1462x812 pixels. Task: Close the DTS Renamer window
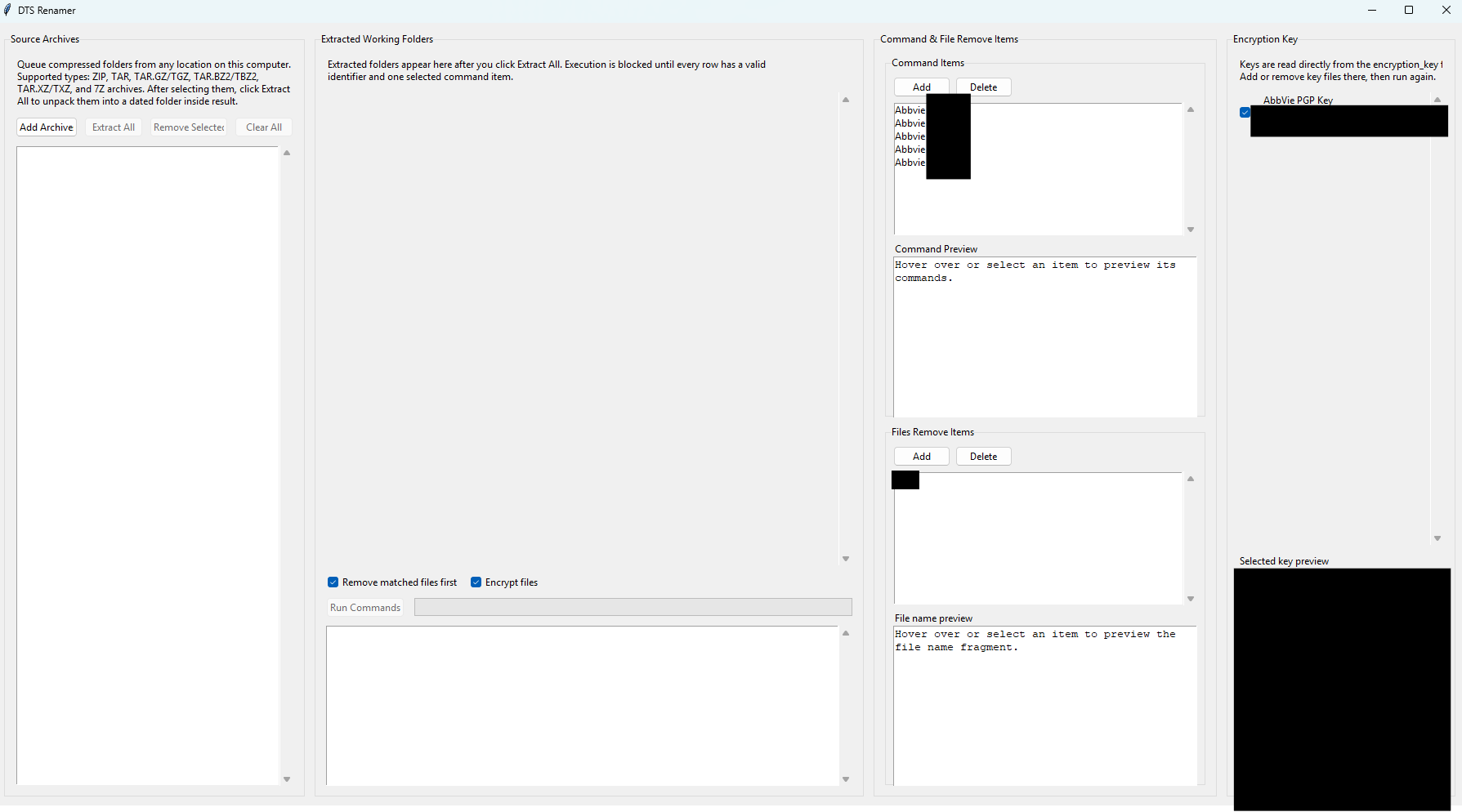[x=1446, y=10]
